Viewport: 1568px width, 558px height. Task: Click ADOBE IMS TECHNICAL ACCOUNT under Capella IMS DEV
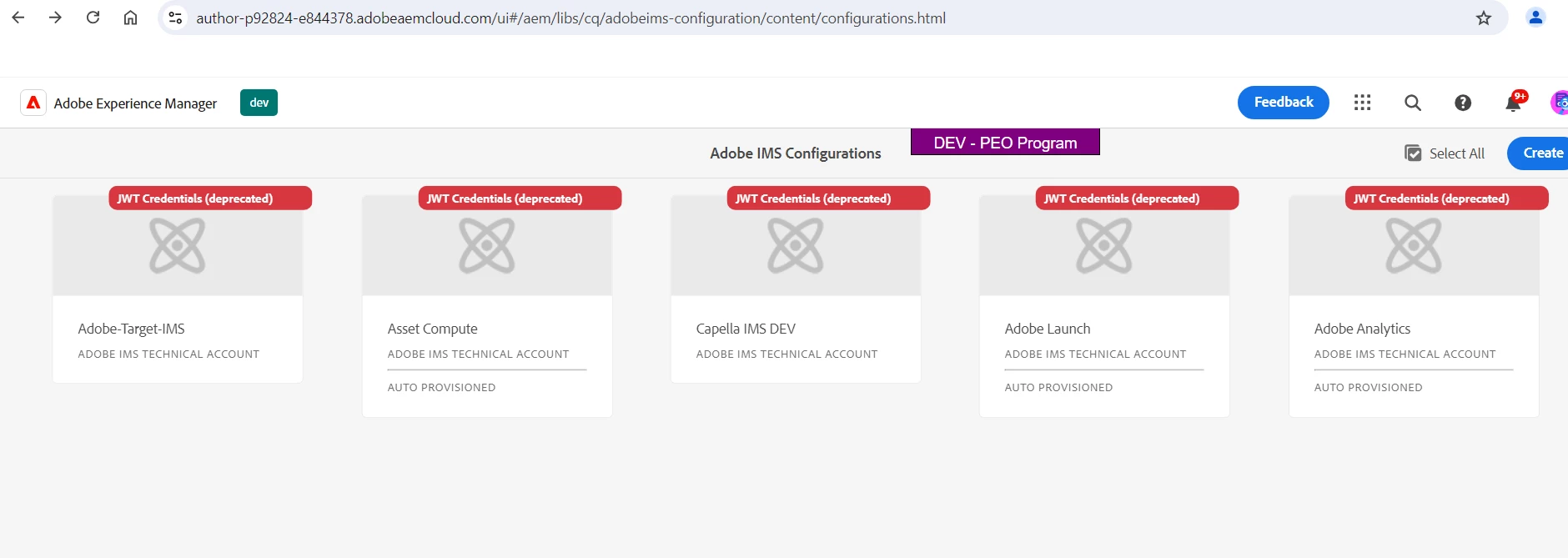(787, 354)
